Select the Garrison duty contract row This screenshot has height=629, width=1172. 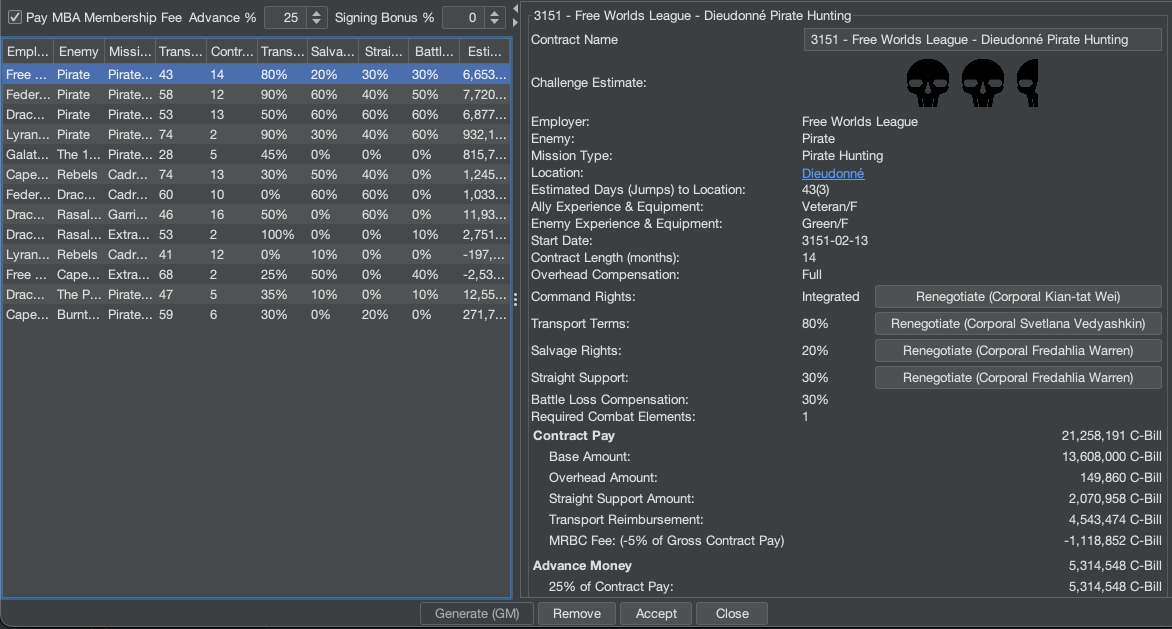(256, 214)
